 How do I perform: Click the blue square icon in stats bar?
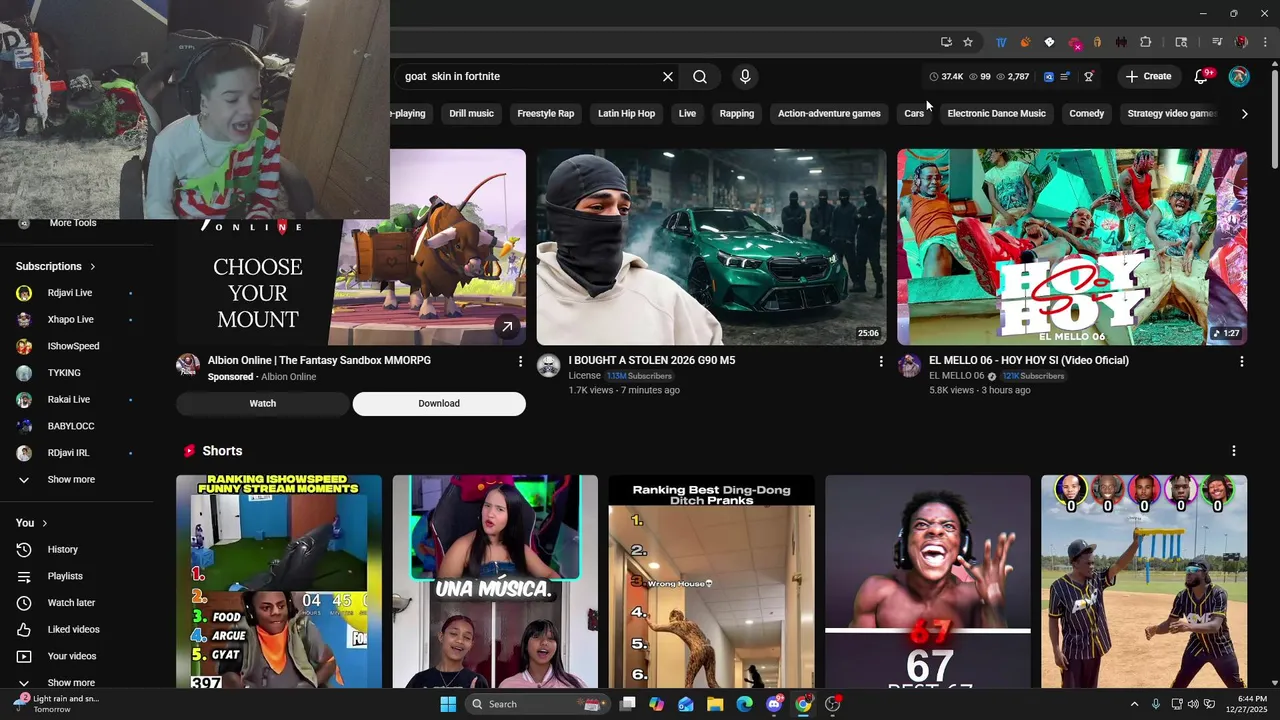[x=1049, y=77]
